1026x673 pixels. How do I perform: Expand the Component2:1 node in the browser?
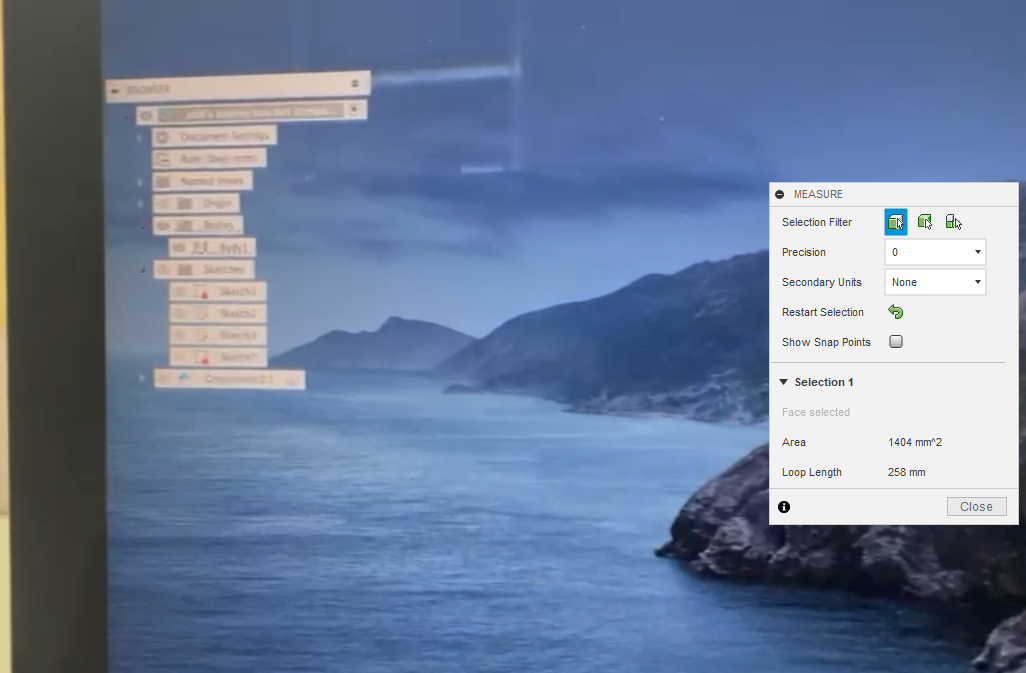[143, 376]
